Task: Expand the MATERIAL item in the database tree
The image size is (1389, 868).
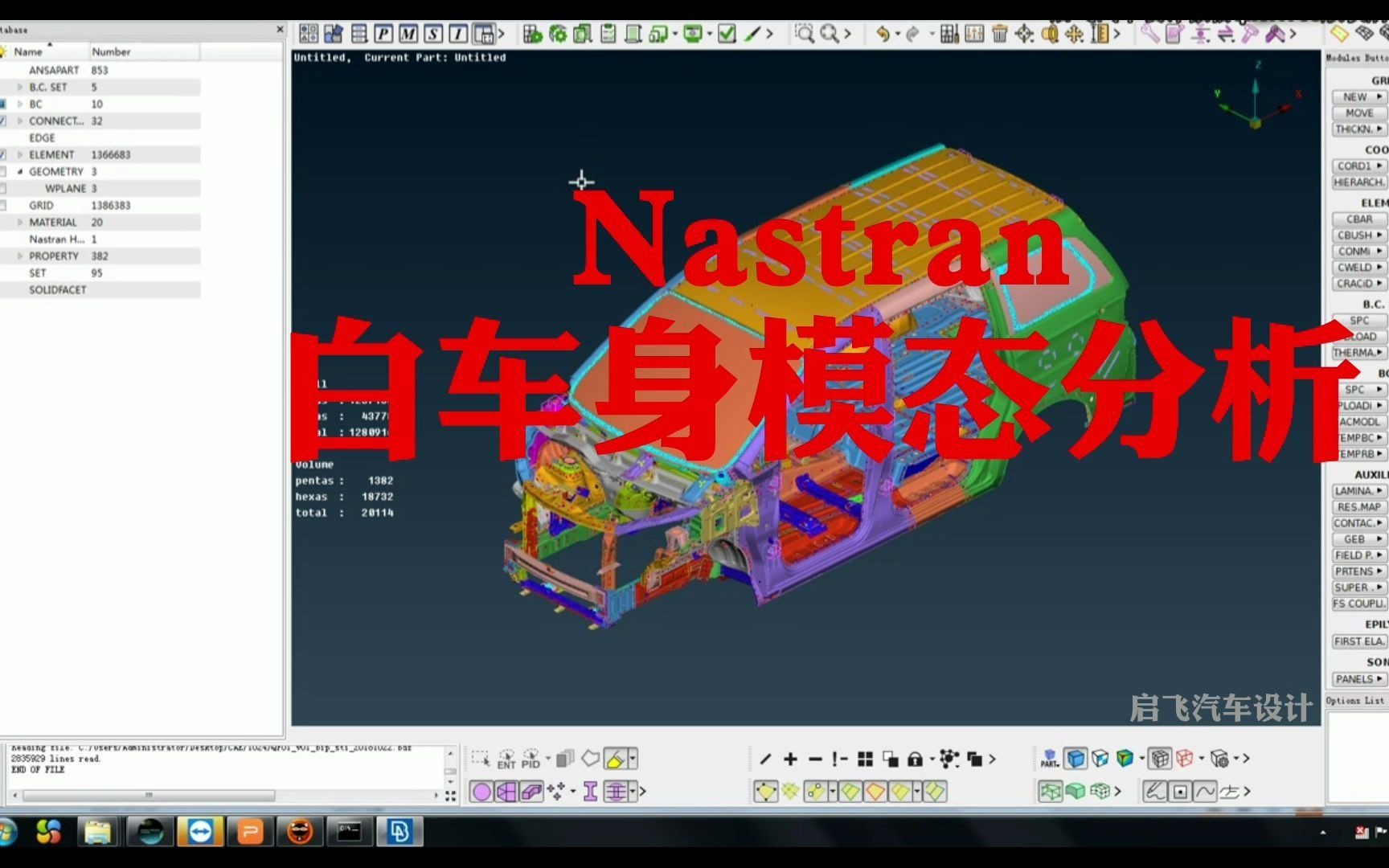Action: pyautogui.click(x=20, y=223)
